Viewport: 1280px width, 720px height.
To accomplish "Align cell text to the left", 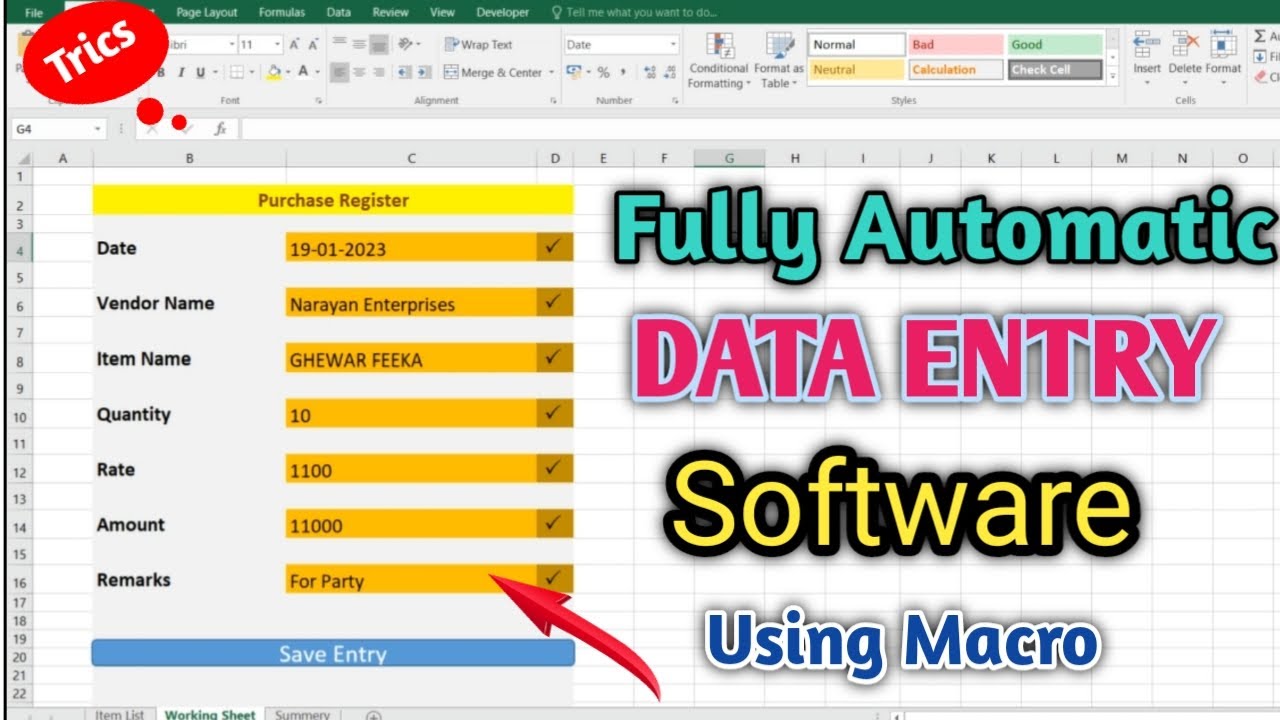I will coord(339,72).
